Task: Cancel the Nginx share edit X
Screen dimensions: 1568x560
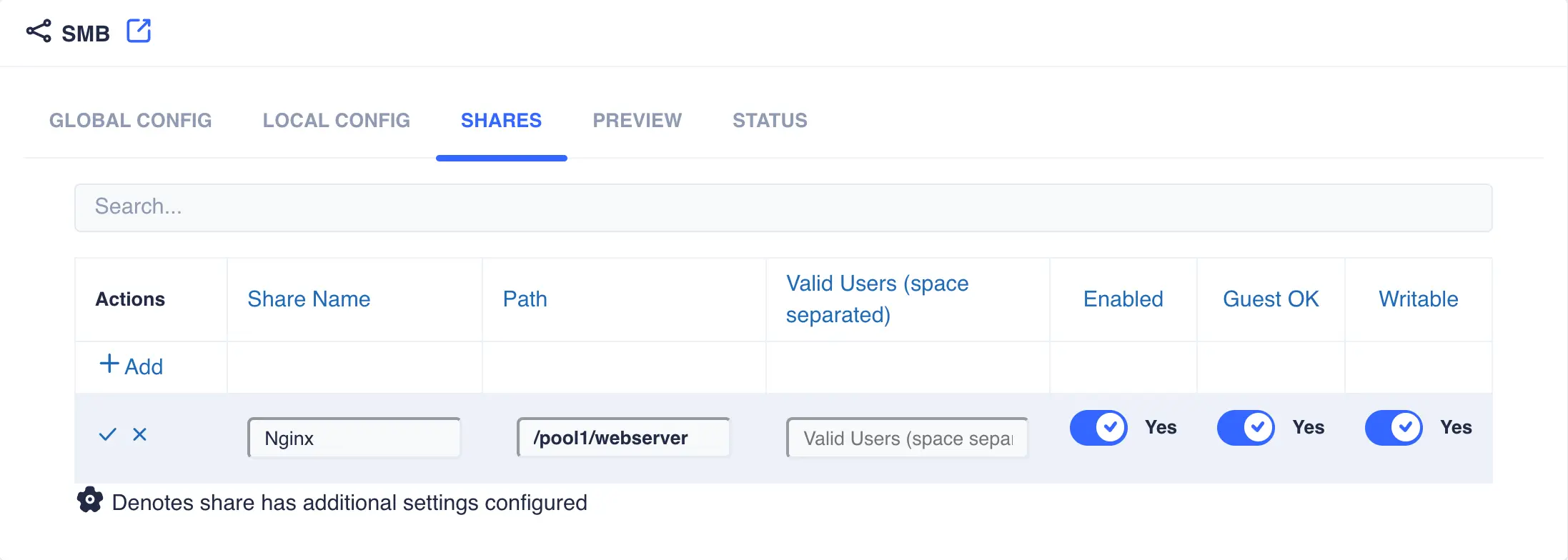Action: pyautogui.click(x=139, y=434)
